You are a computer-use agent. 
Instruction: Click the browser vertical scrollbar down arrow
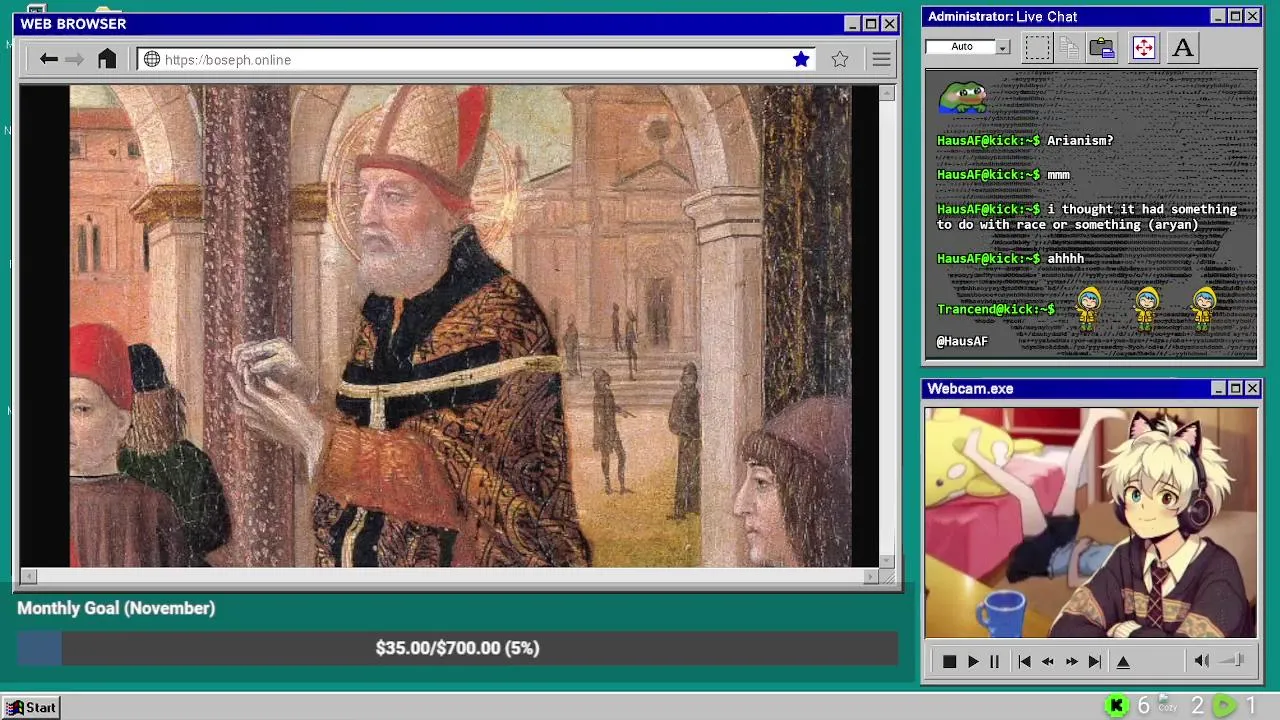[887, 562]
